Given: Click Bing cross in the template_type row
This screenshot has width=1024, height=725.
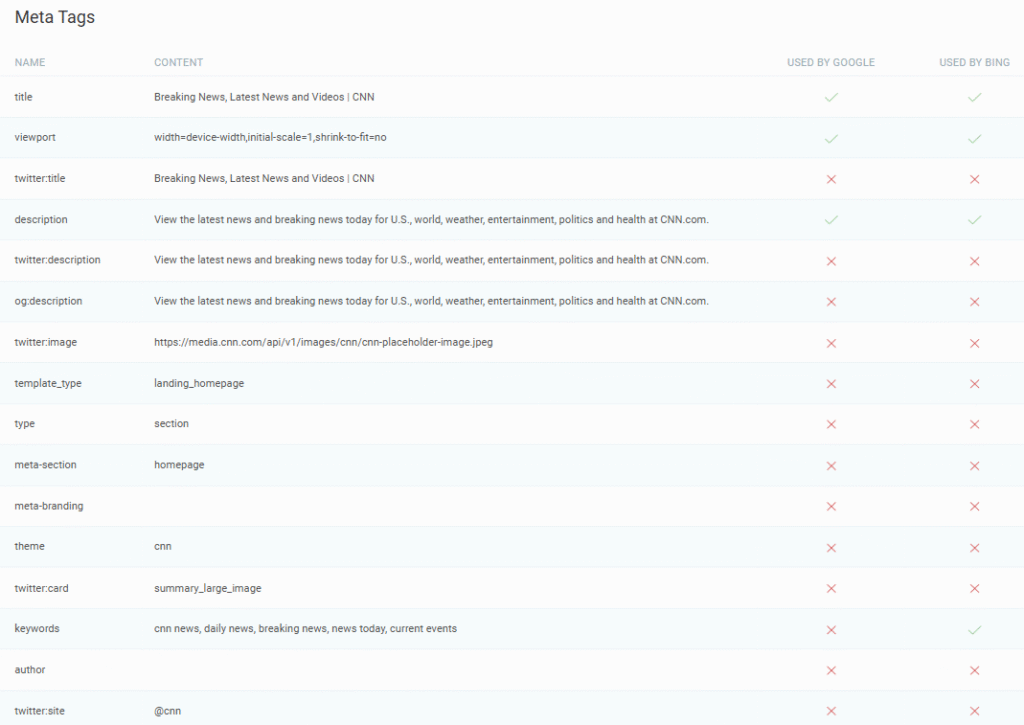Looking at the screenshot, I should [x=974, y=384].
